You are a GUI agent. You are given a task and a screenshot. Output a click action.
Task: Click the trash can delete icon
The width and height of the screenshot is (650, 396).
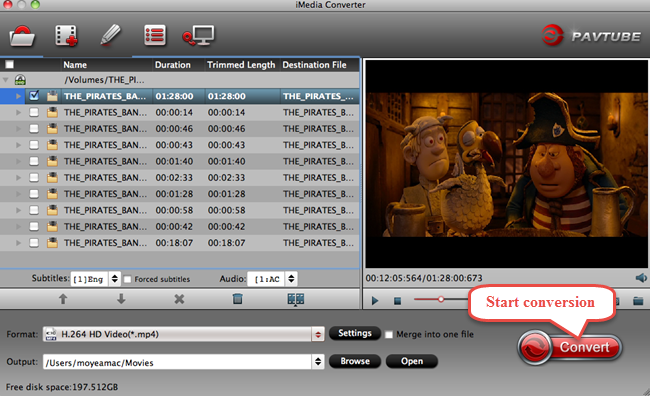238,299
